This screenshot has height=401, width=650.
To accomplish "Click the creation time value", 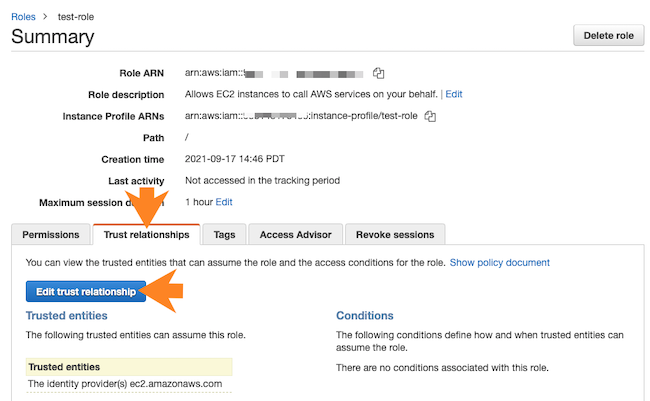I will pos(240,159).
